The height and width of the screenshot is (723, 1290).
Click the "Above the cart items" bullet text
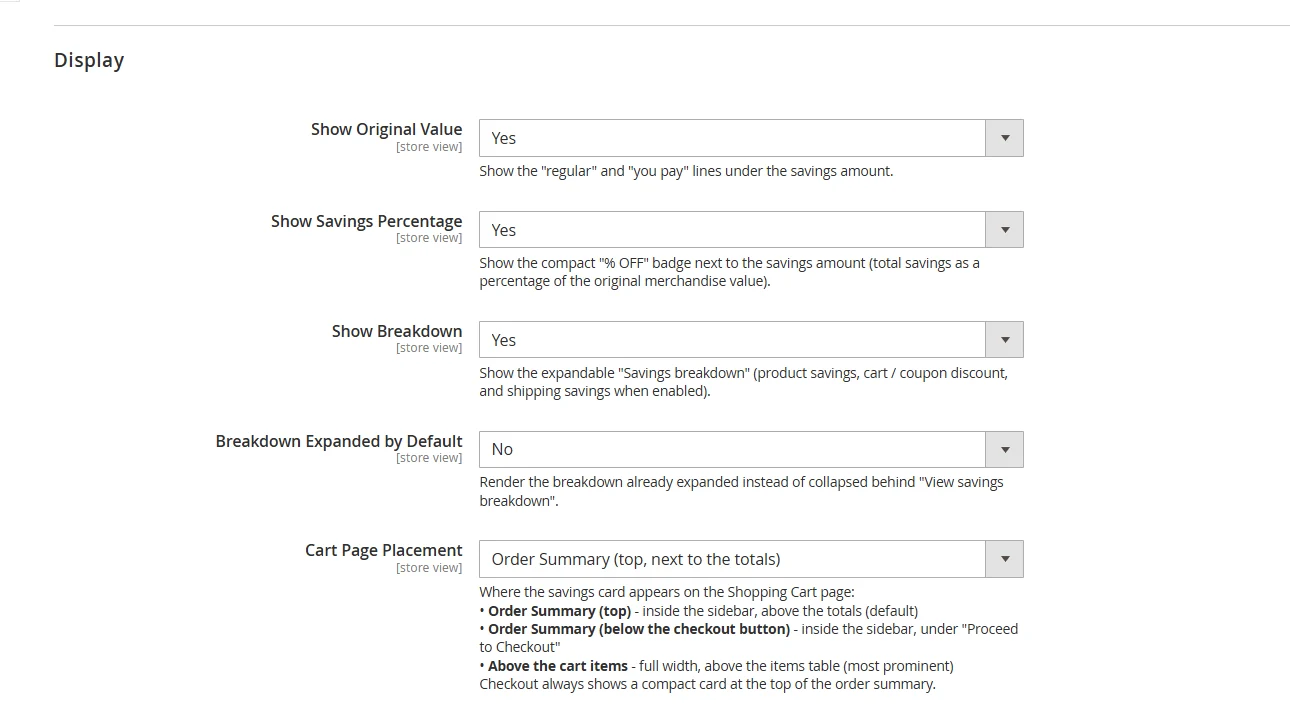coord(558,666)
